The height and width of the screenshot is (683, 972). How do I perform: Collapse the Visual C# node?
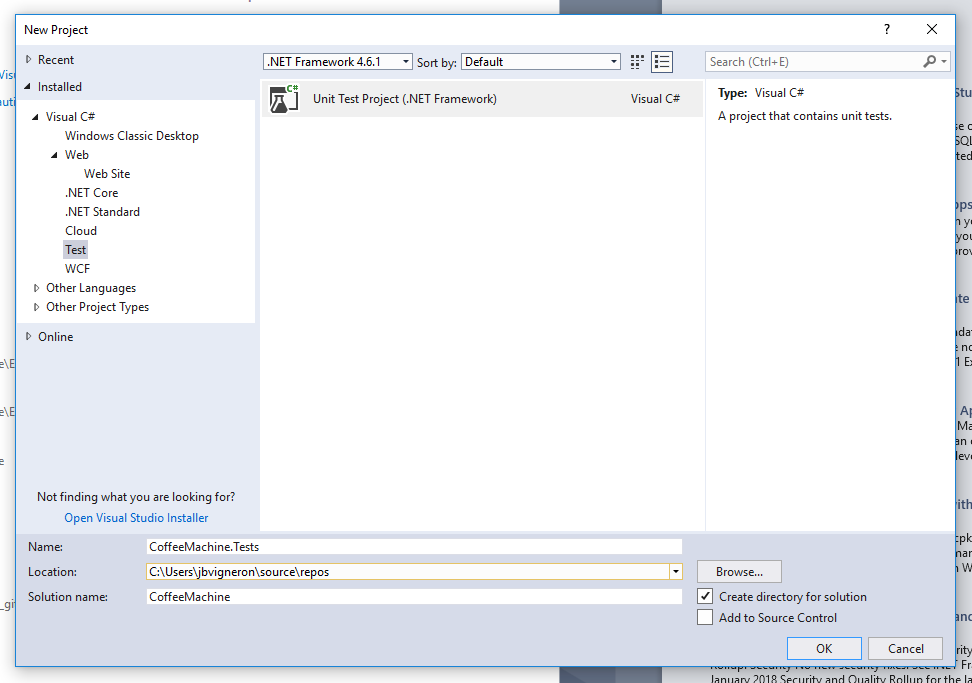(35, 117)
